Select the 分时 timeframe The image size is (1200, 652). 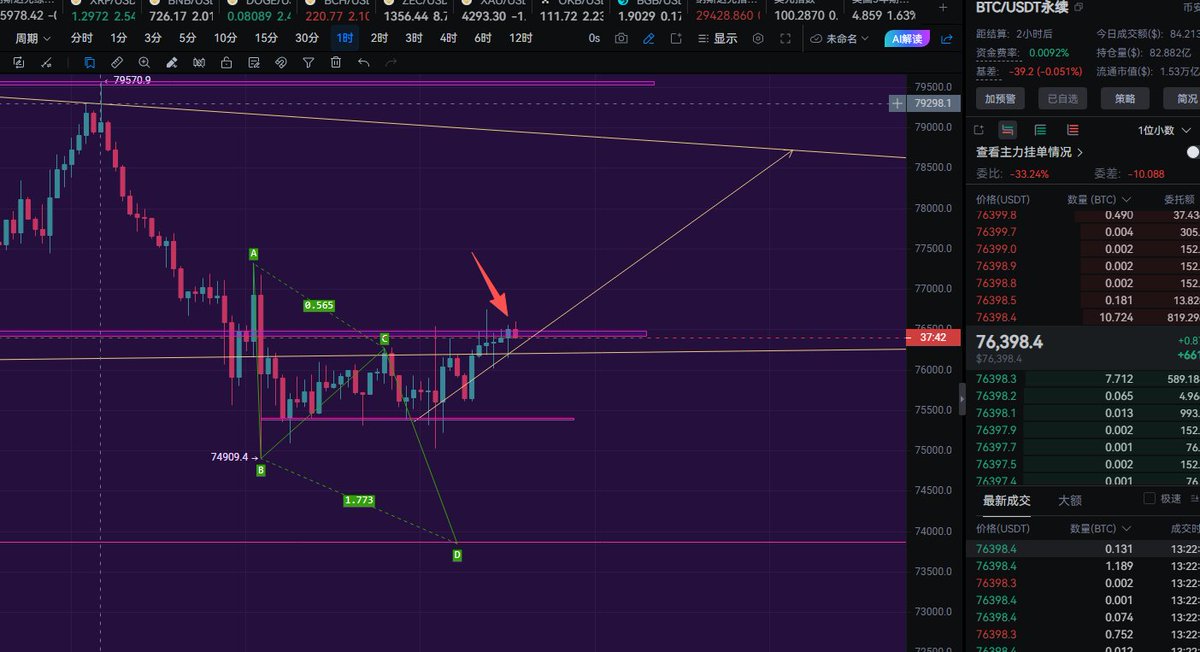pyautogui.click(x=83, y=38)
